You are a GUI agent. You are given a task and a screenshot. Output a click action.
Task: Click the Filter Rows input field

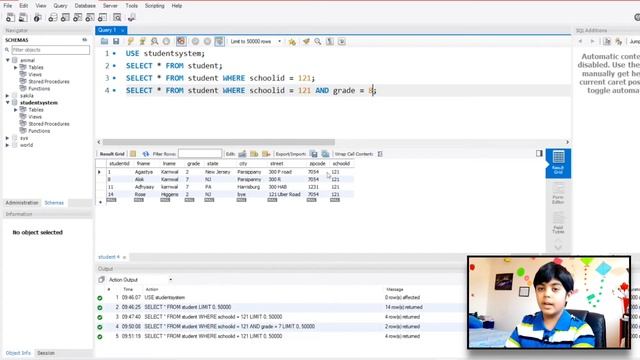[x=200, y=154]
